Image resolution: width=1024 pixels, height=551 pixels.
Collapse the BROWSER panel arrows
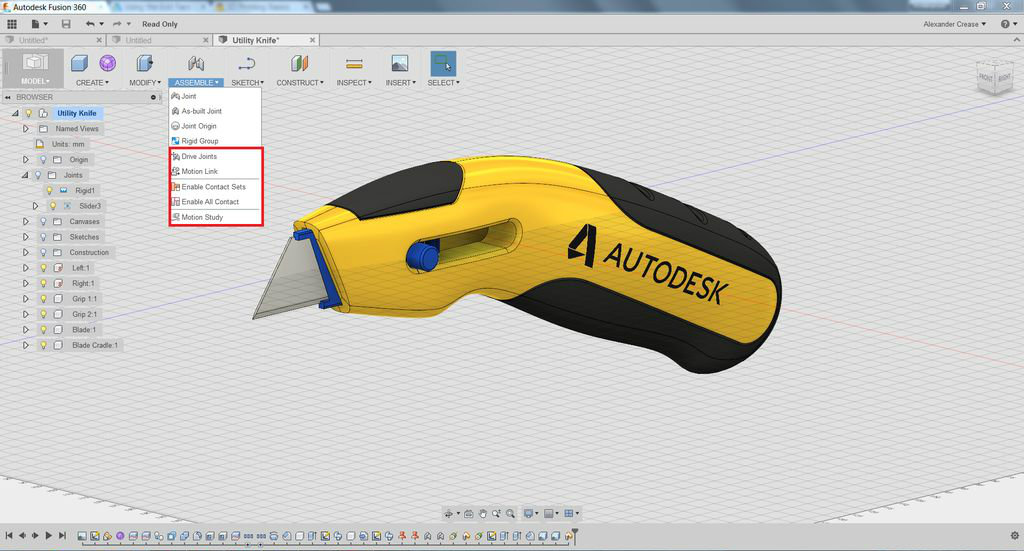[8, 97]
